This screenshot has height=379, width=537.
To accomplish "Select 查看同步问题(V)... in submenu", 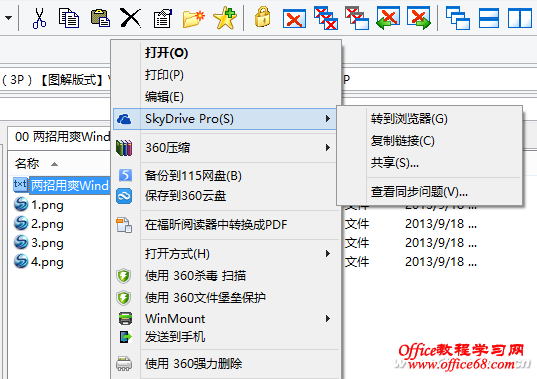I will coord(429,192).
